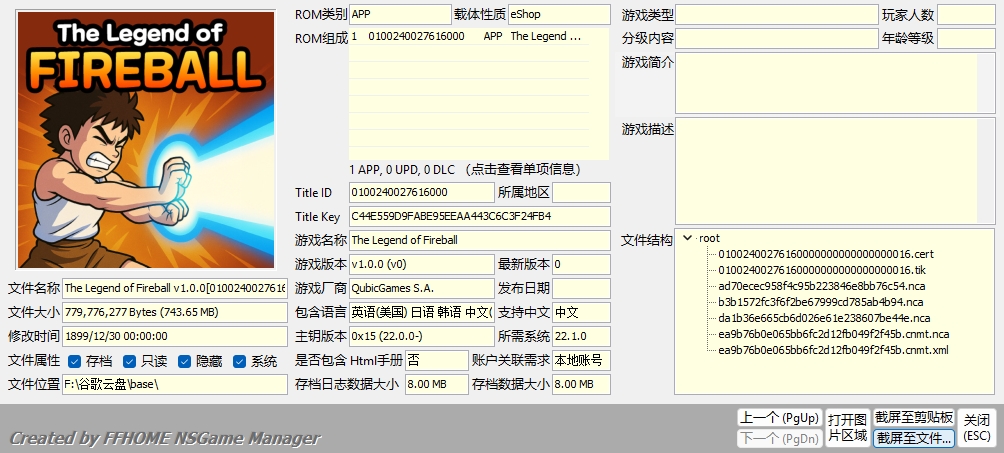
Task: Select the ROM组成 row 0100240027616000 APP
Action: click(469, 37)
